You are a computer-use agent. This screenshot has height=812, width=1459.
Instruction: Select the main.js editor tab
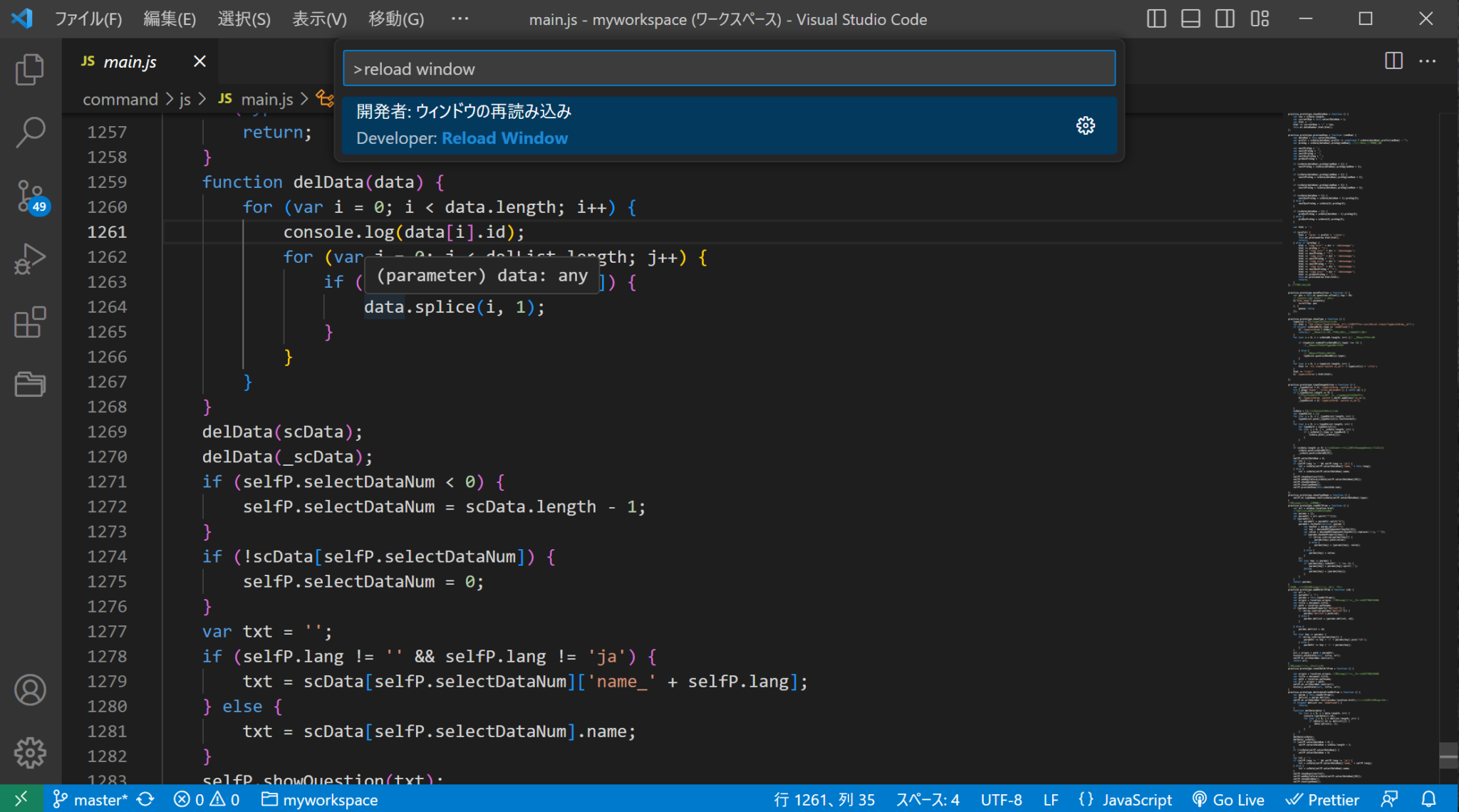pyautogui.click(x=130, y=62)
